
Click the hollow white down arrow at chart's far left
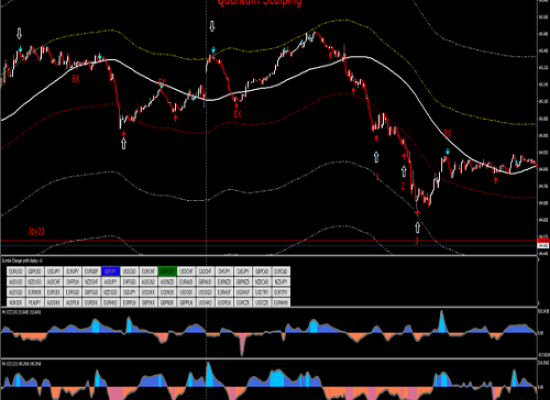point(19,34)
